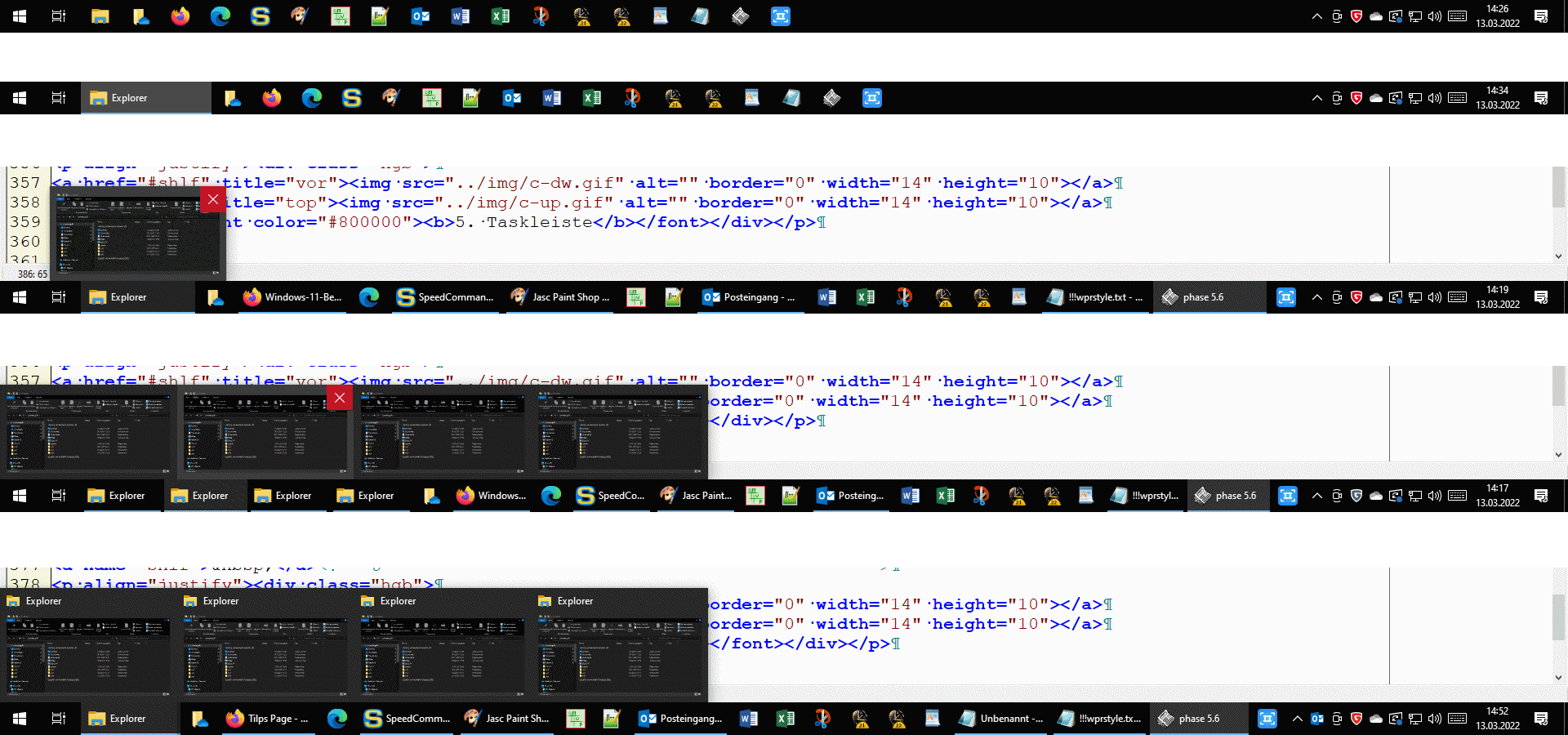
Task: Click Outlook icon in system tray
Action: coord(1317,719)
